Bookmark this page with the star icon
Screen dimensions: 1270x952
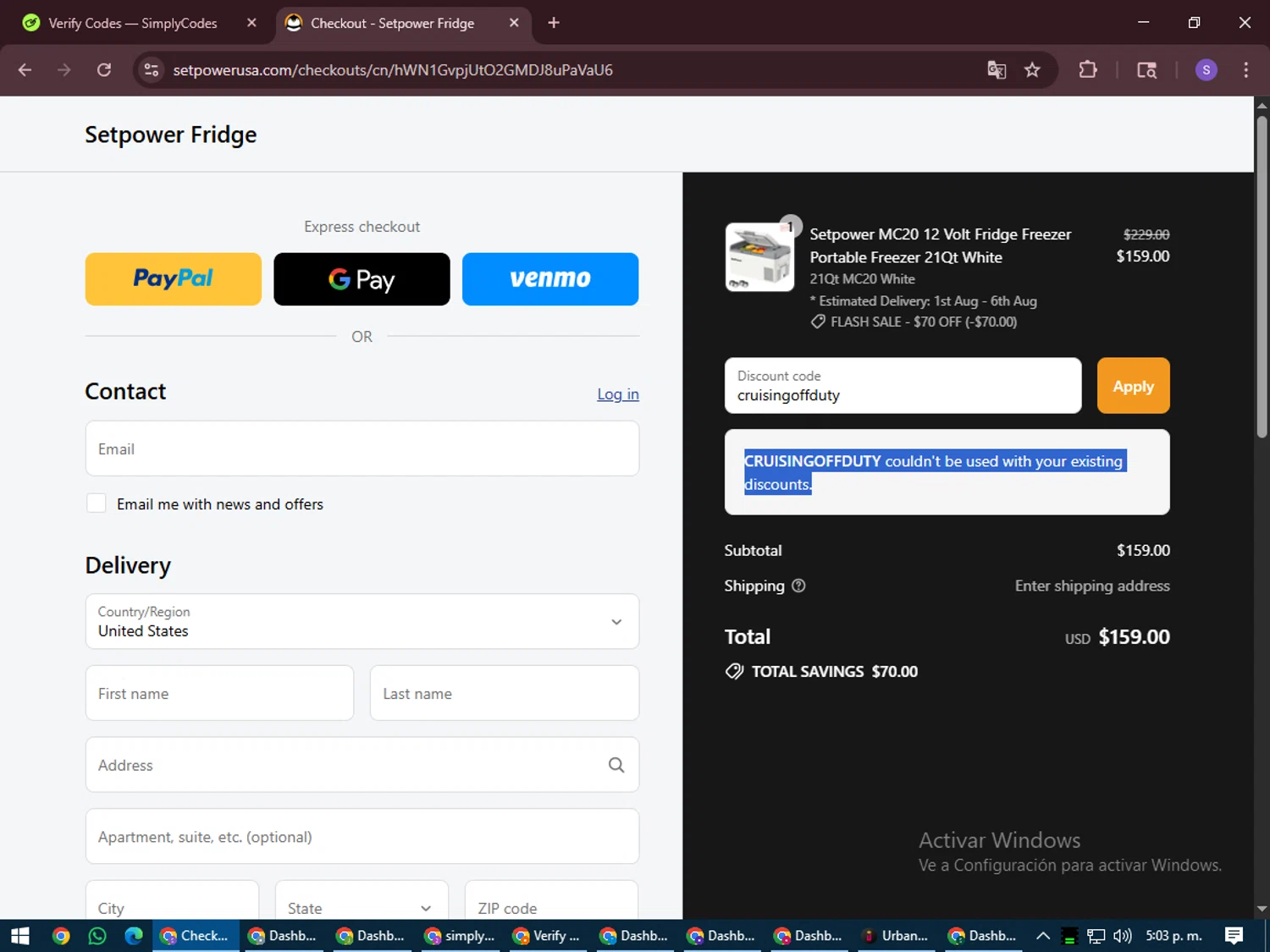coord(1032,70)
